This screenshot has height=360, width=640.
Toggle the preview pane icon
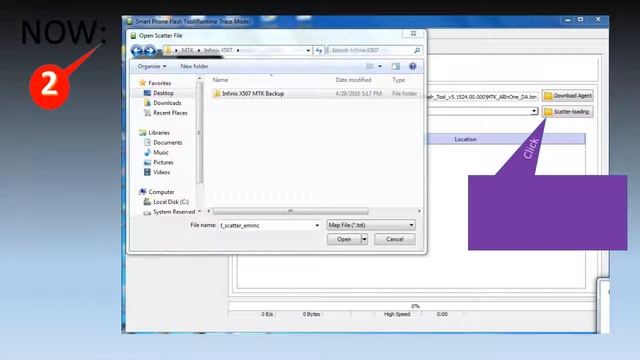click(396, 66)
